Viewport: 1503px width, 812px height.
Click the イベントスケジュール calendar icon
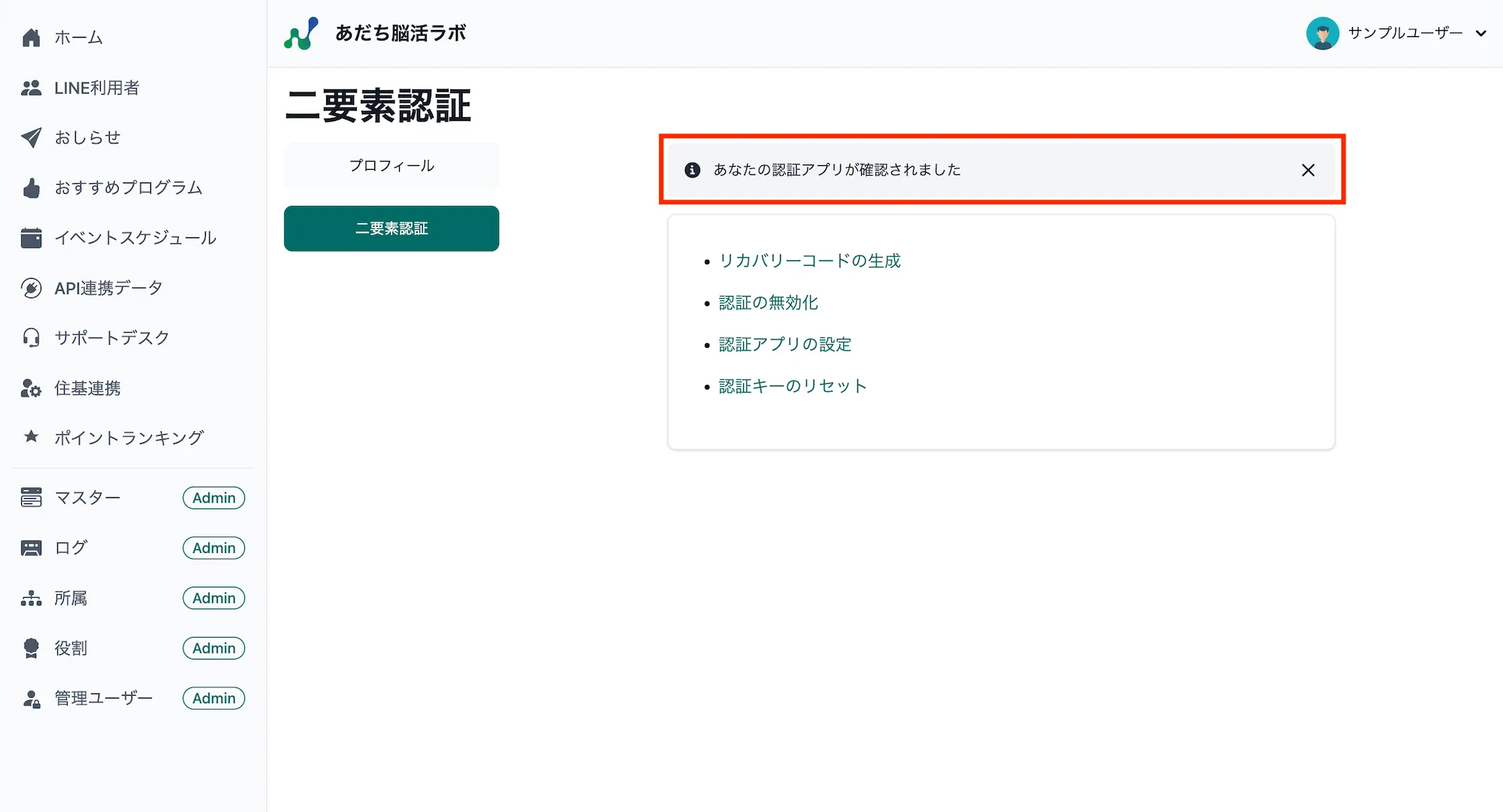(31, 238)
